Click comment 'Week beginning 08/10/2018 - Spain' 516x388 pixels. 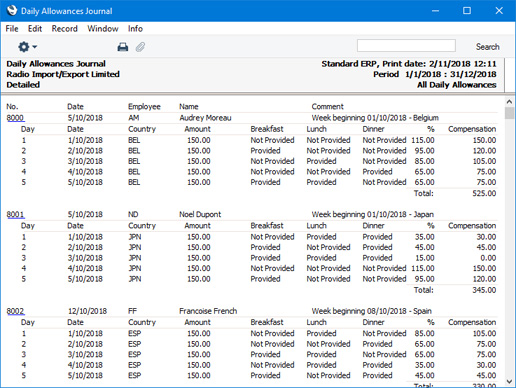(x=371, y=311)
